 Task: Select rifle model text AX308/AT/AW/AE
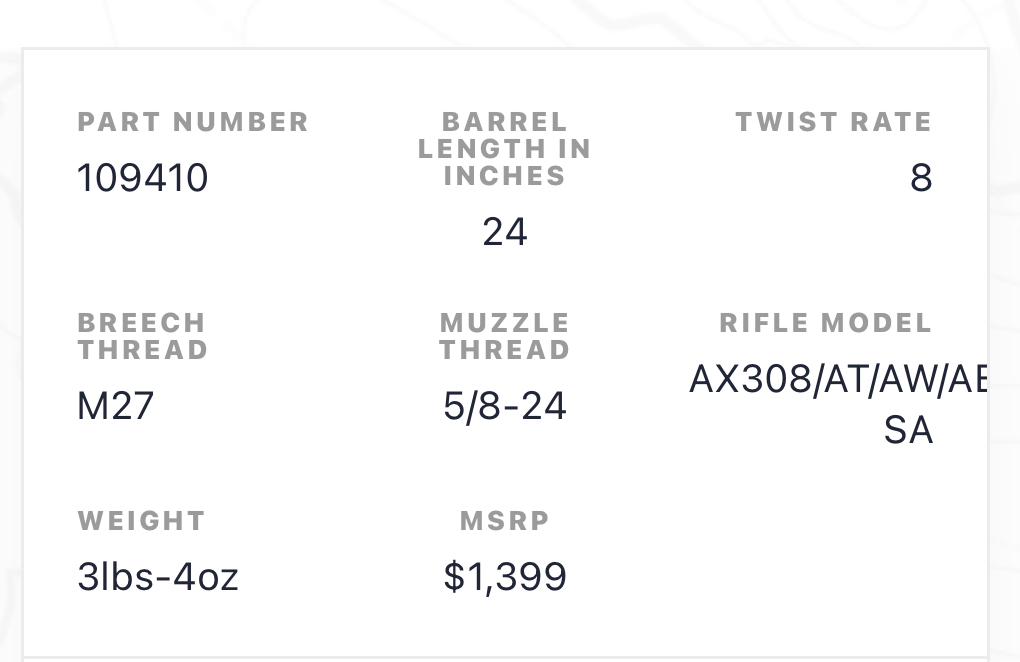coord(838,379)
